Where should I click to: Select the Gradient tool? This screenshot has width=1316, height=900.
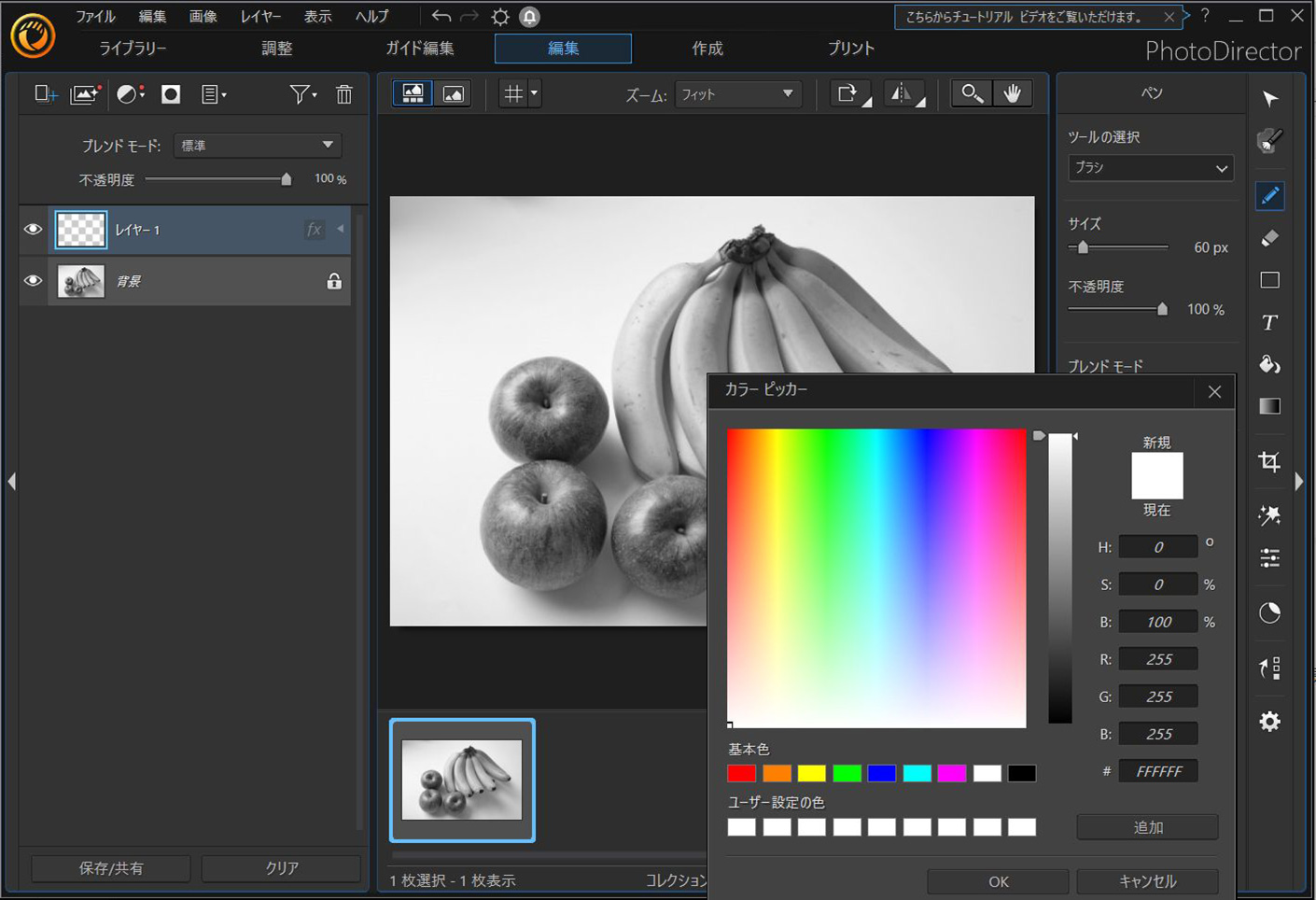pyautogui.click(x=1270, y=406)
